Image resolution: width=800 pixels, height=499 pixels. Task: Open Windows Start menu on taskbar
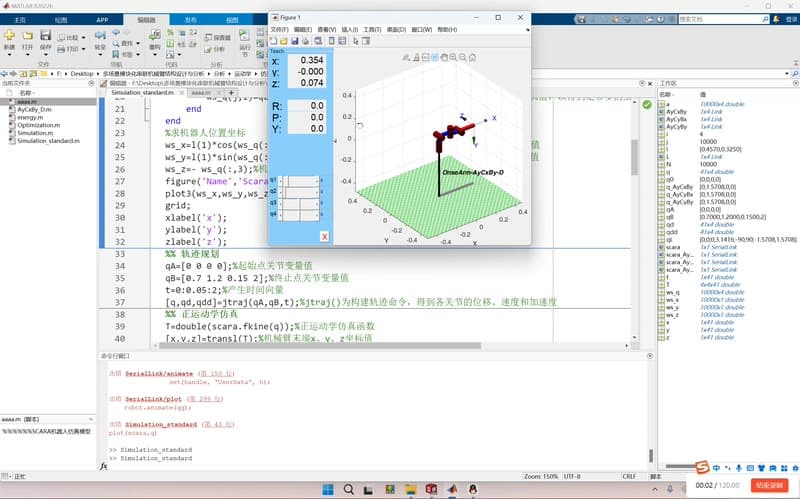pos(328,489)
